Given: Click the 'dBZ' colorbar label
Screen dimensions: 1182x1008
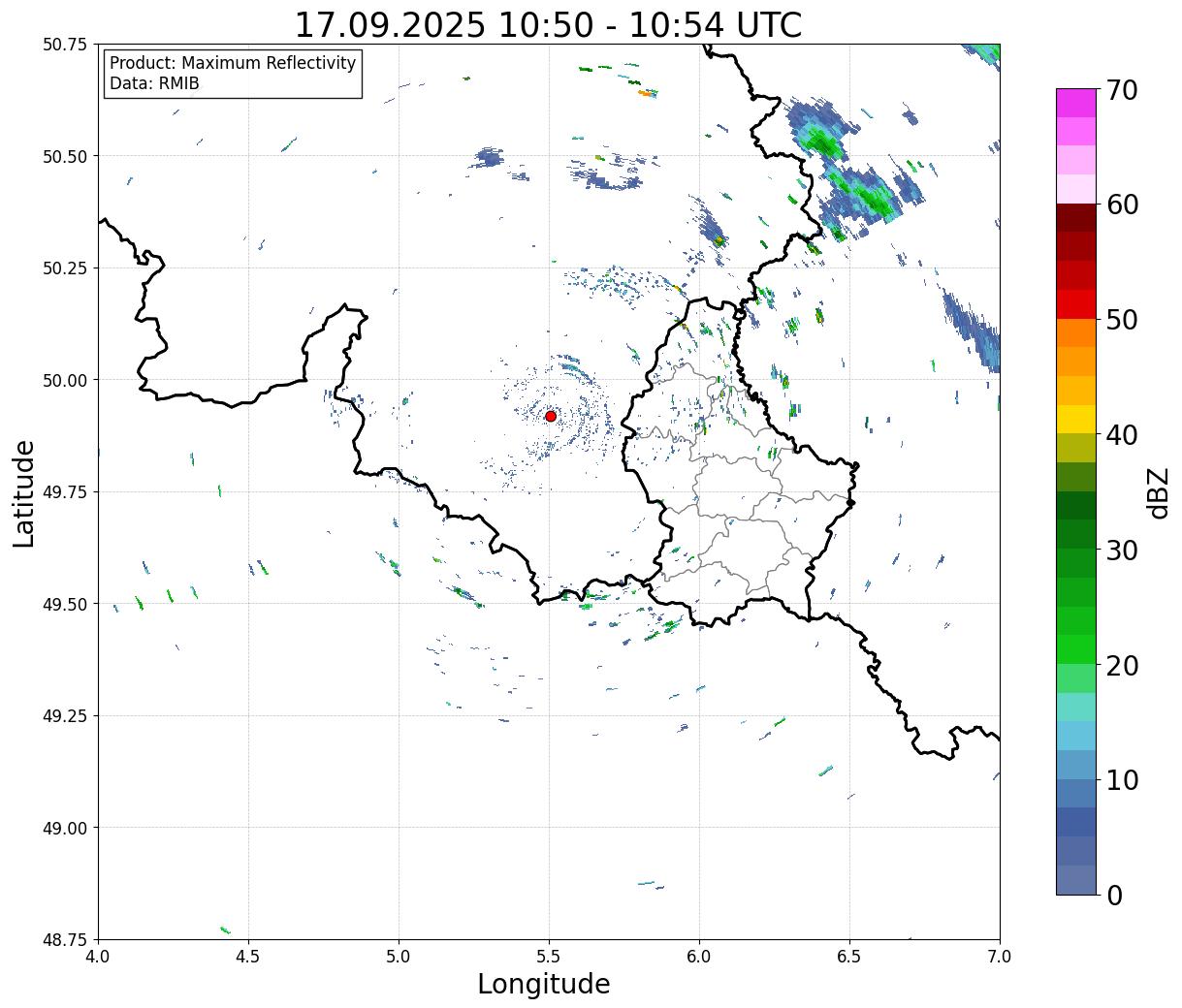Looking at the screenshot, I should [x=1158, y=492].
